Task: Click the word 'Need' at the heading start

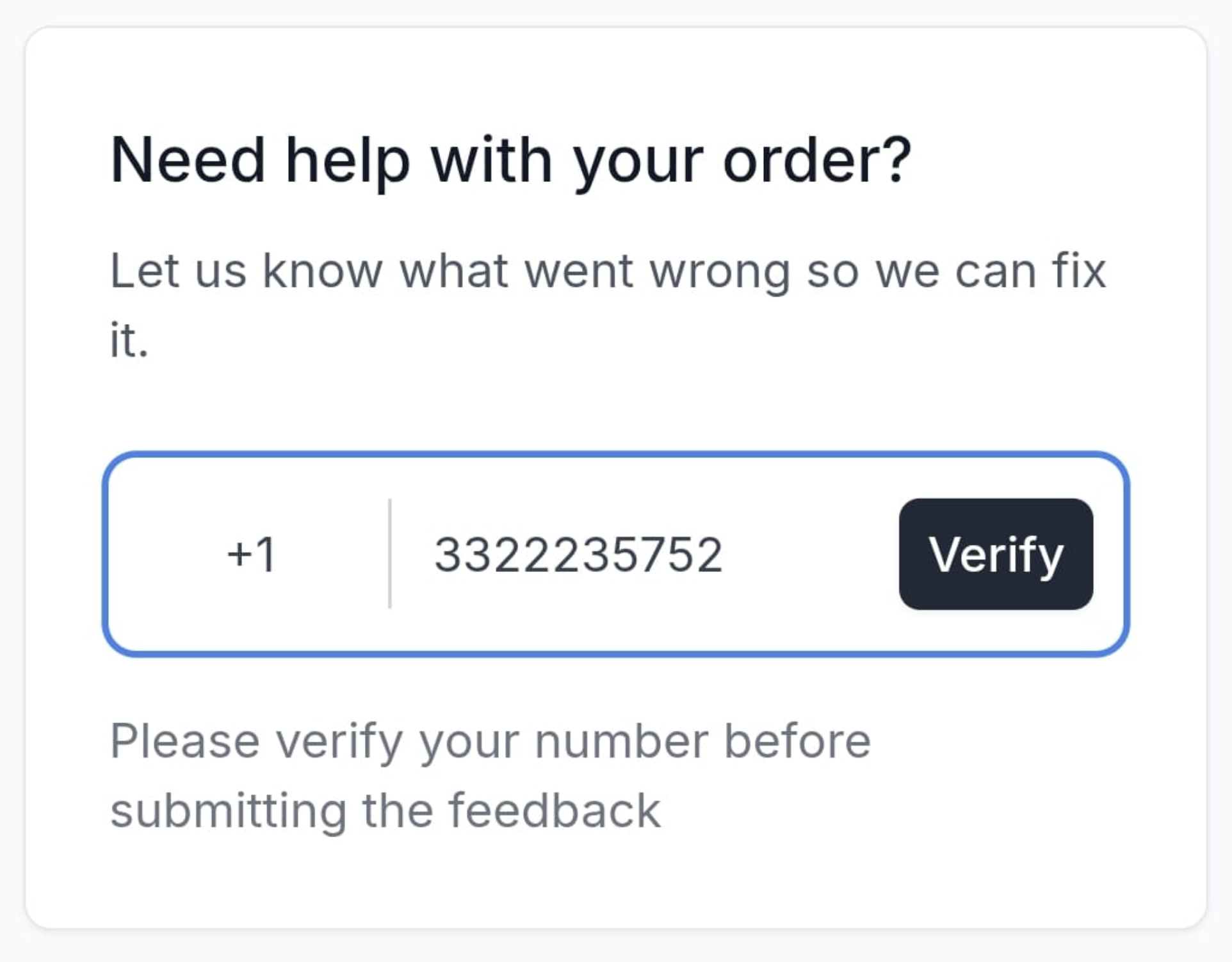Action: (188, 160)
